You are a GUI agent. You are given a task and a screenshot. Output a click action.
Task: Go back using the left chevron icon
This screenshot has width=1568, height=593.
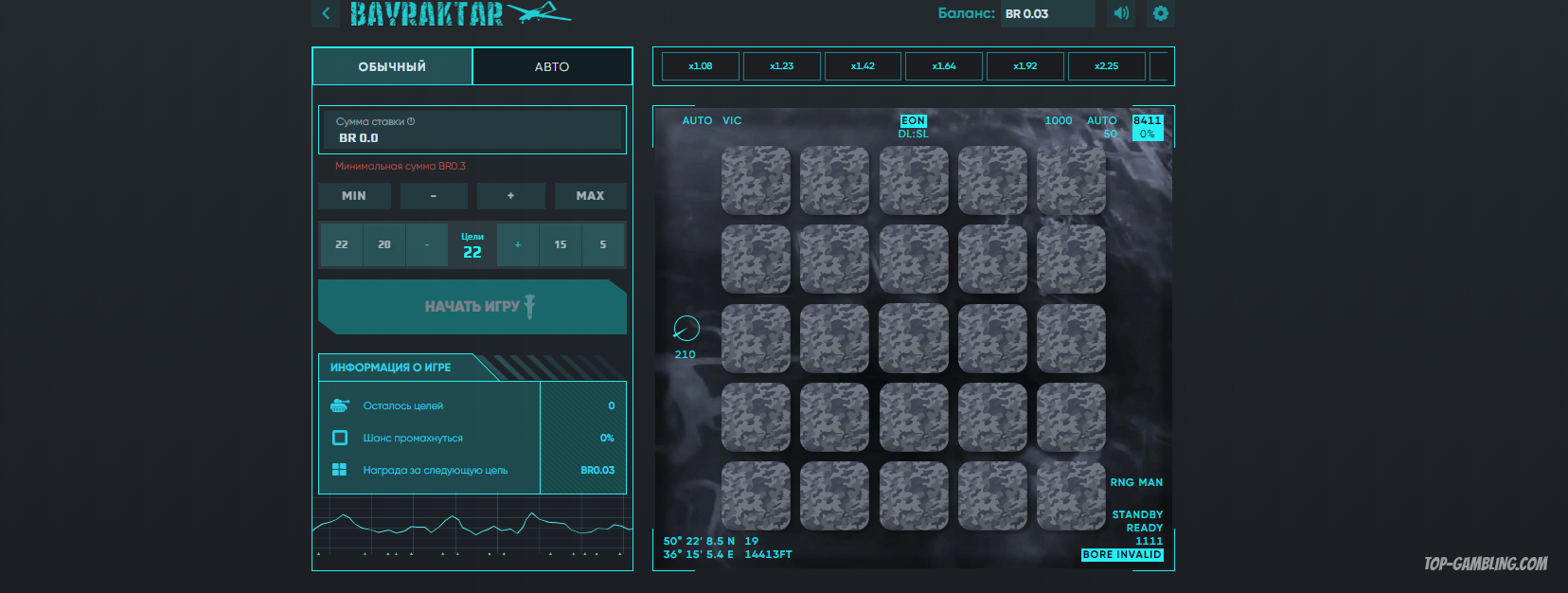click(326, 13)
